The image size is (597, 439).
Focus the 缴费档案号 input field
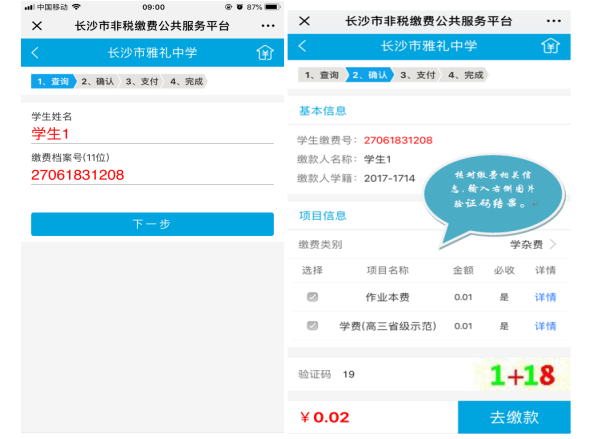click(152, 175)
